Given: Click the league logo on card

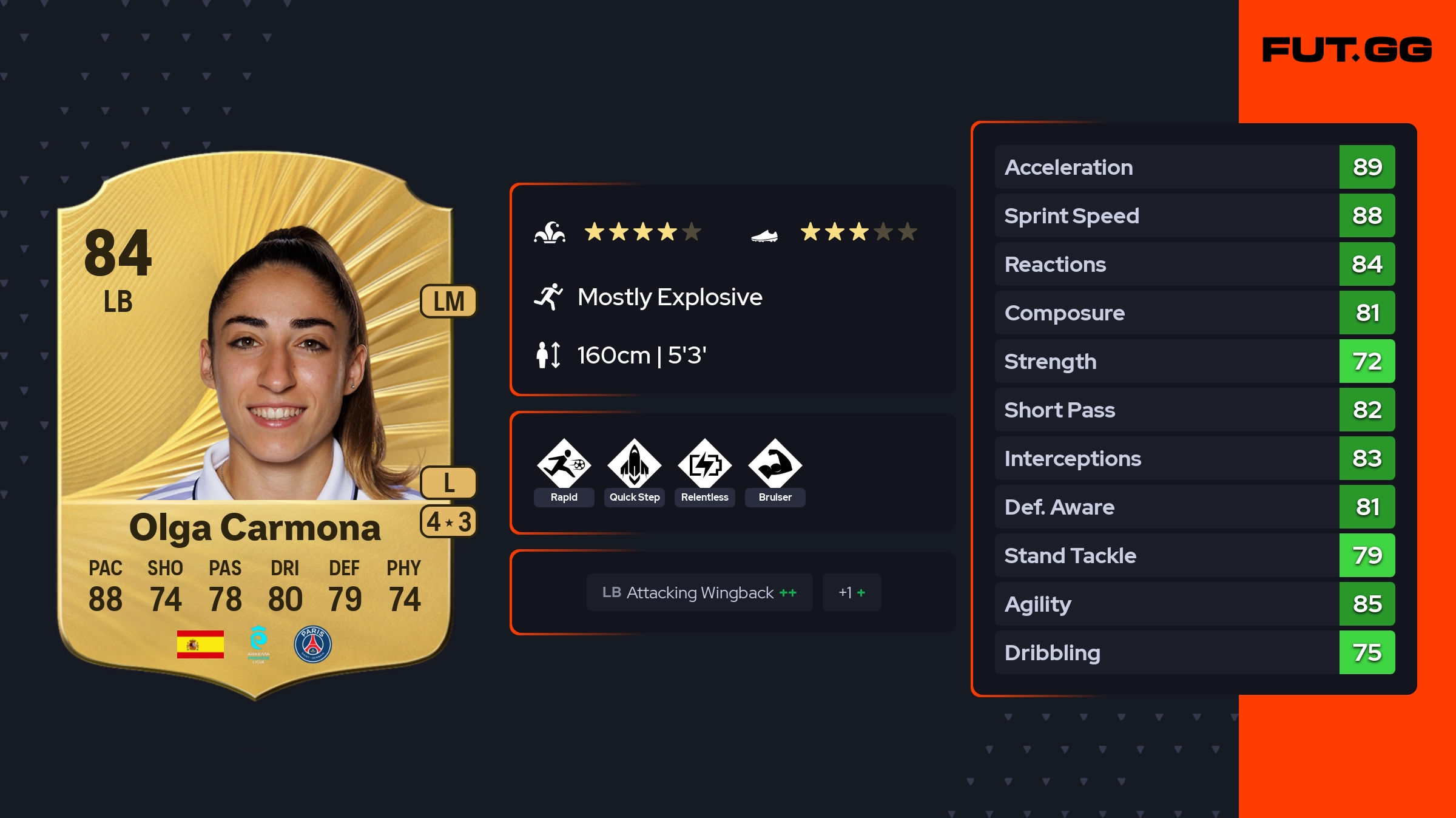Looking at the screenshot, I should click(258, 644).
